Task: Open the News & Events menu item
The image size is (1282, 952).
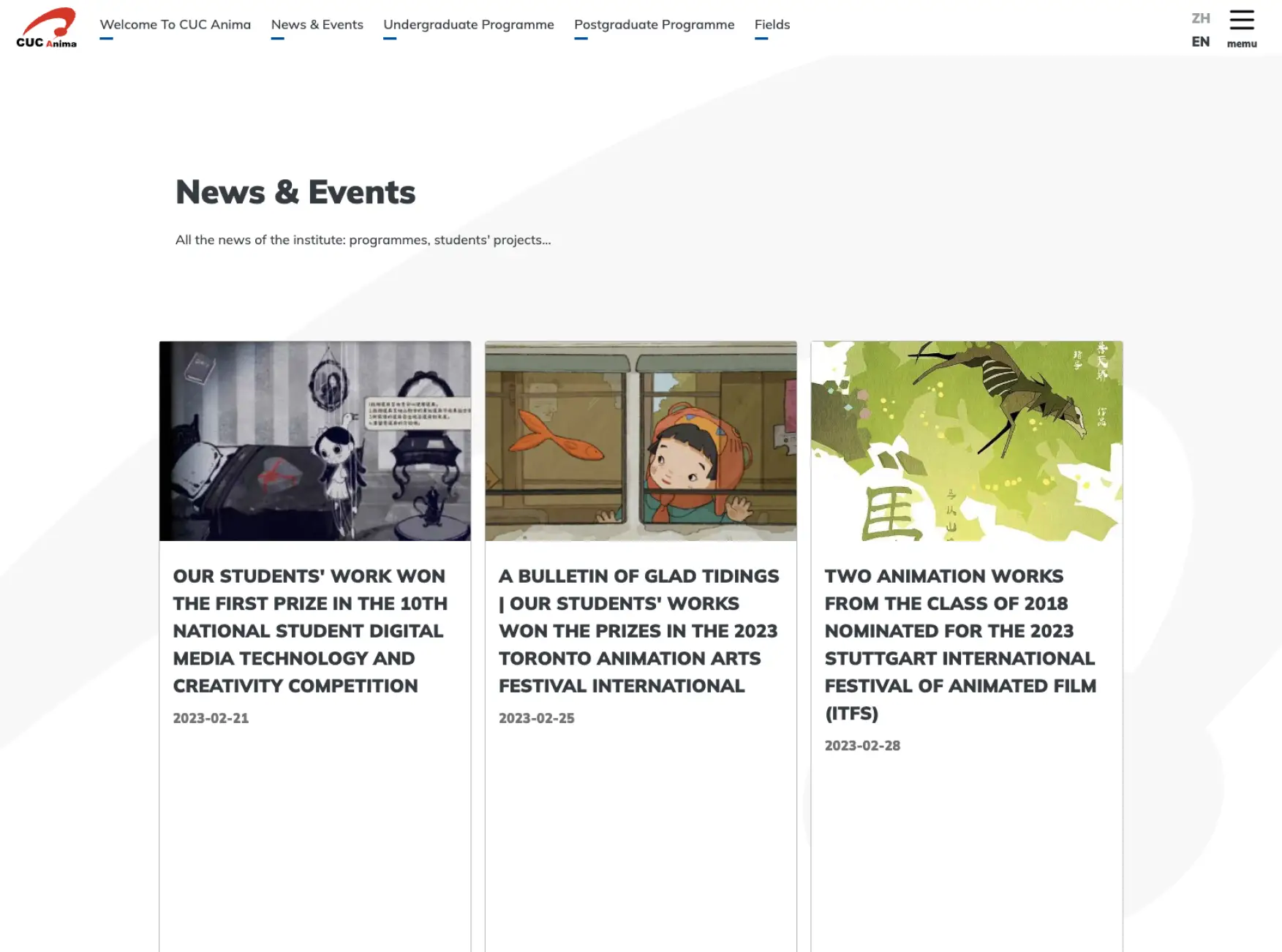Action: (317, 24)
